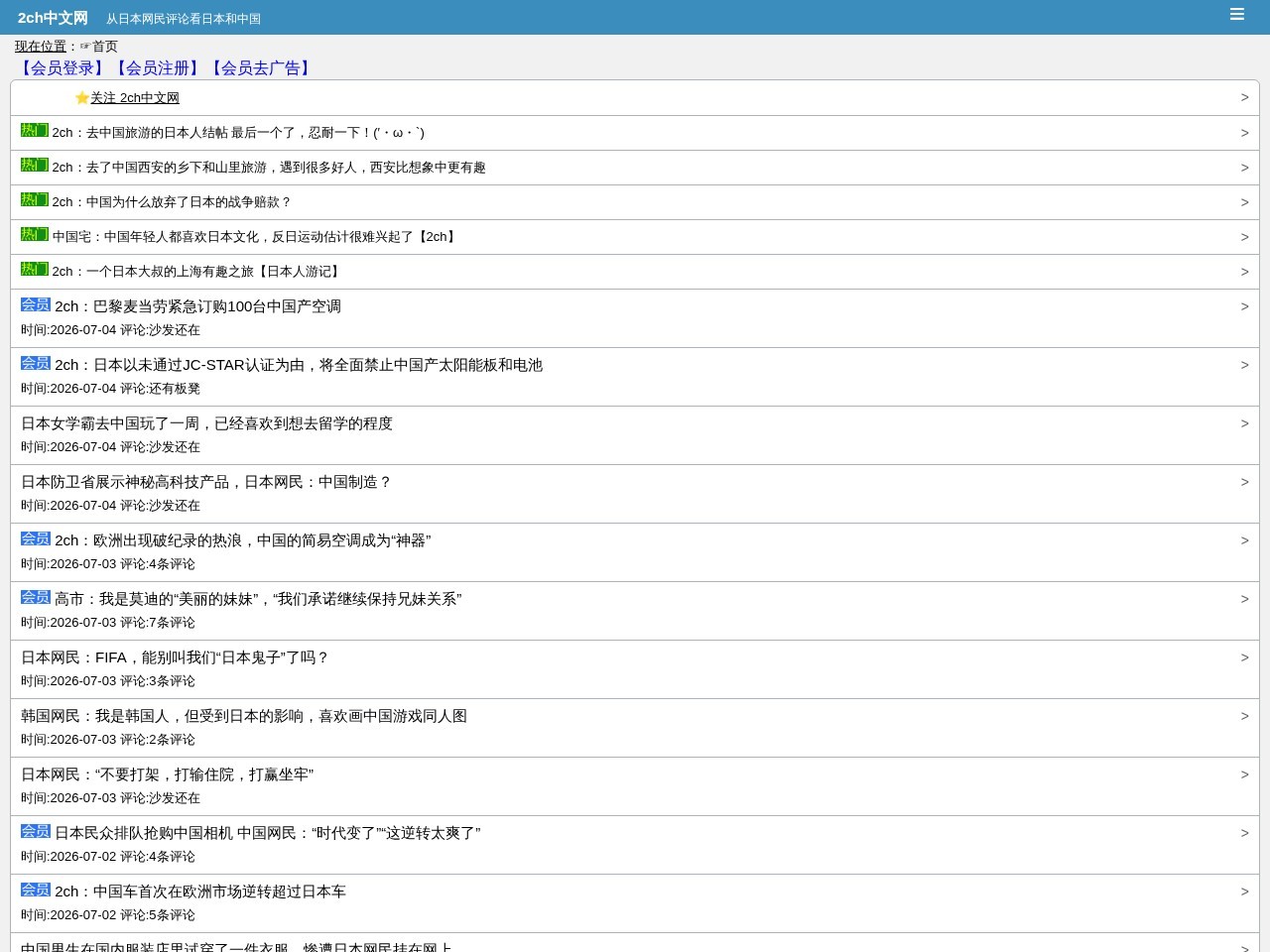Open 上海有趣之旅 hot post
This screenshot has width=1270, height=952.
[197, 272]
